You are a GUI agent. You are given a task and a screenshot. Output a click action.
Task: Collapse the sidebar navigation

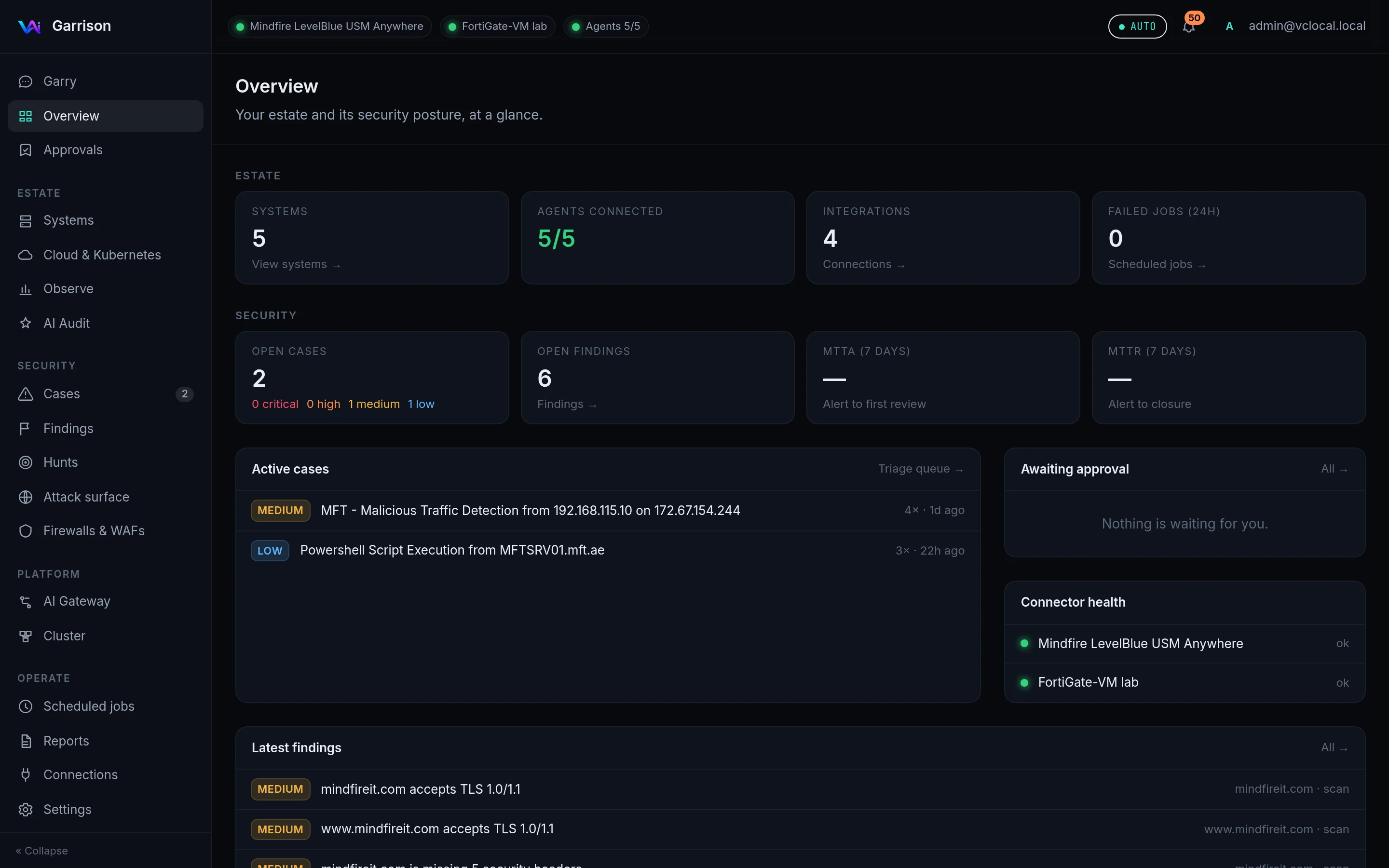click(x=42, y=851)
